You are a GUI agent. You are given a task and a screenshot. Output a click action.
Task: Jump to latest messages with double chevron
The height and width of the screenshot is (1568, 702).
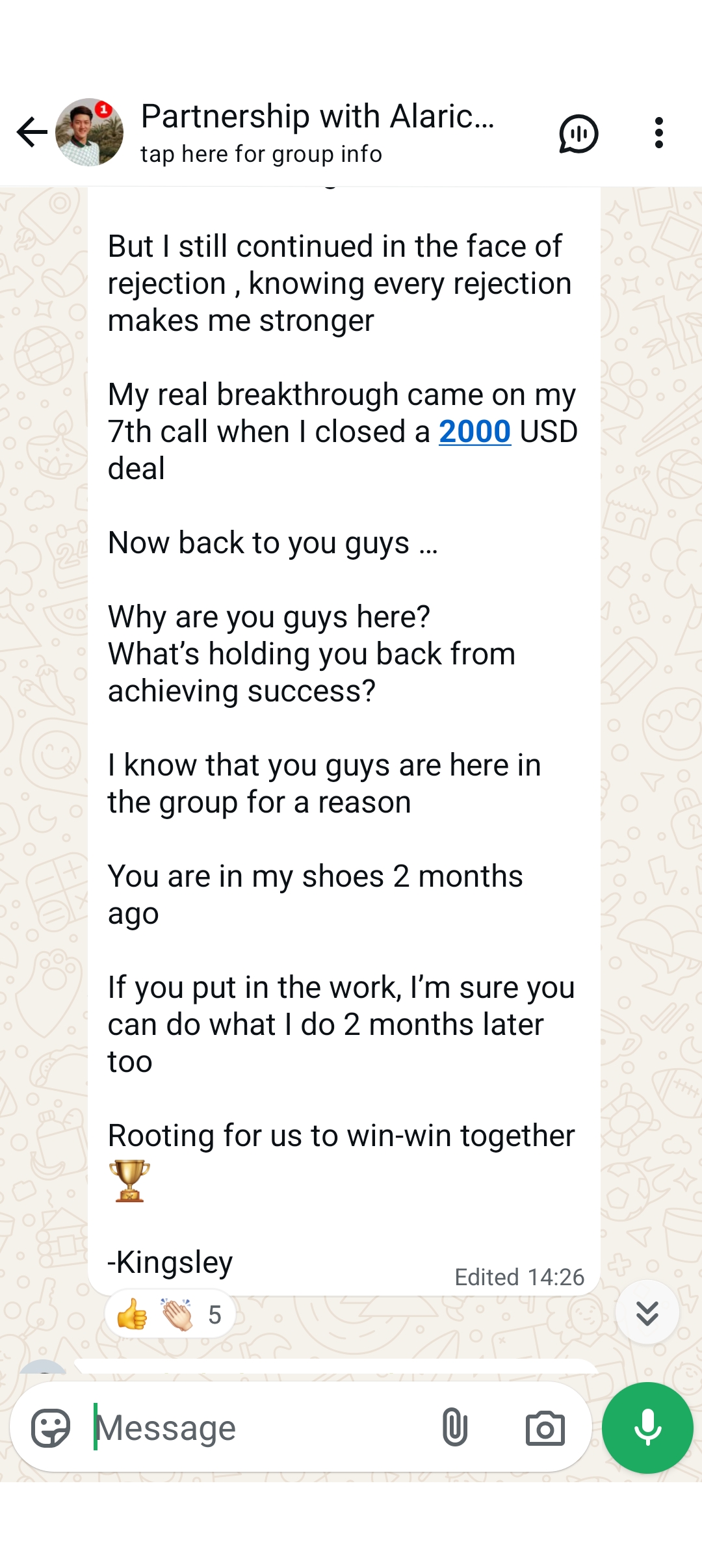tap(647, 1313)
